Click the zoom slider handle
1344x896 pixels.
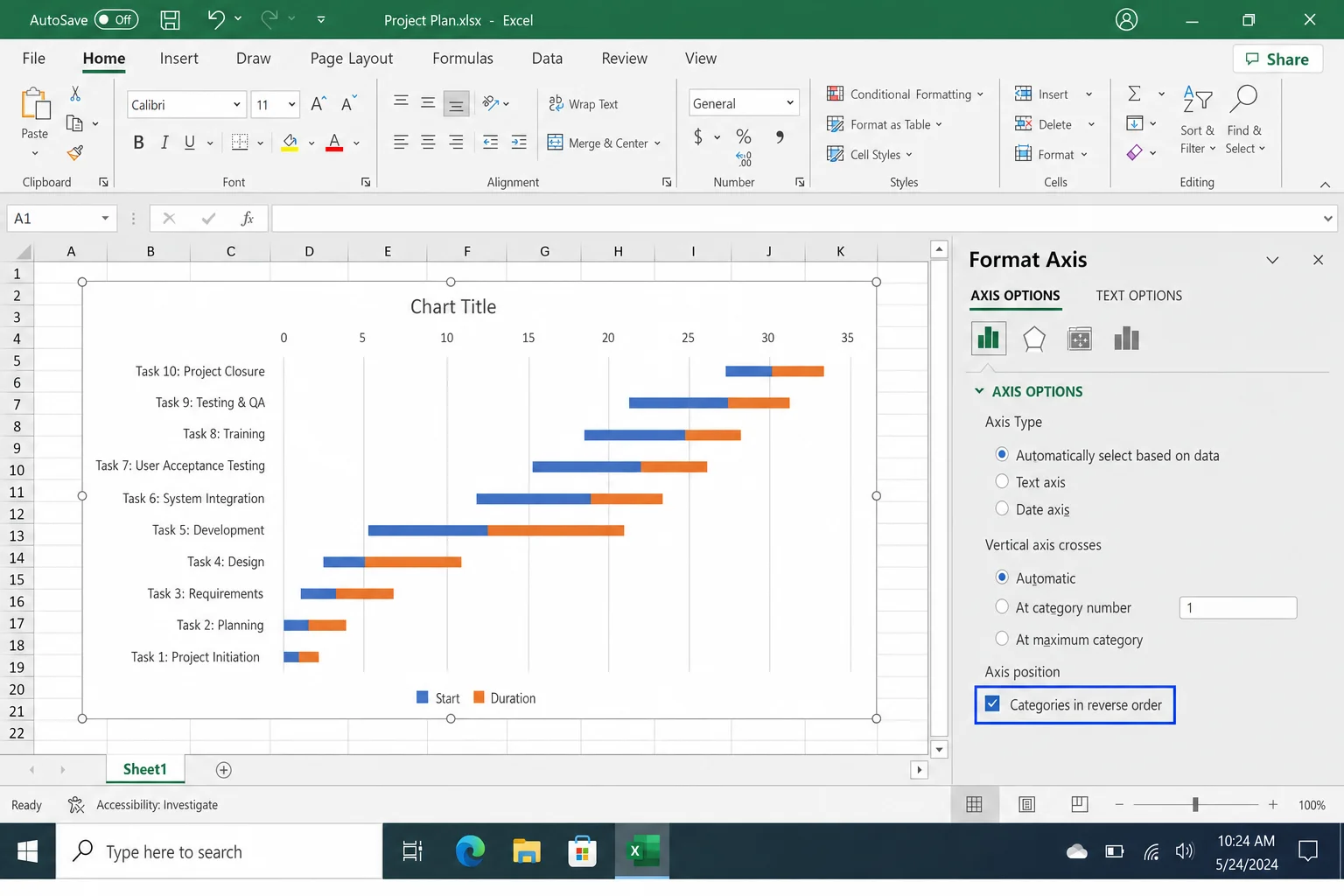(1195, 804)
